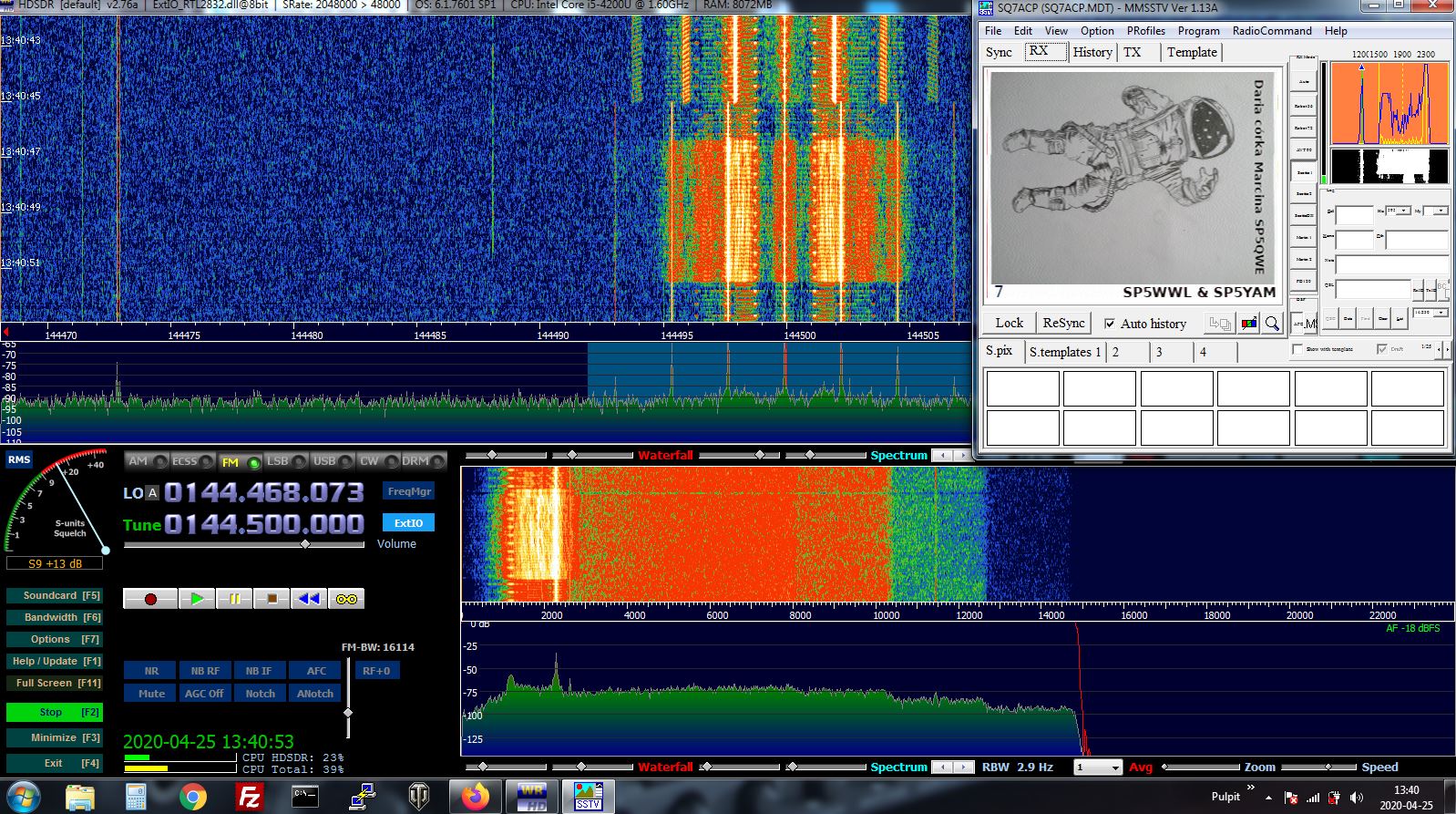Open Google Chrome from the taskbar
1456x814 pixels.
(x=192, y=797)
